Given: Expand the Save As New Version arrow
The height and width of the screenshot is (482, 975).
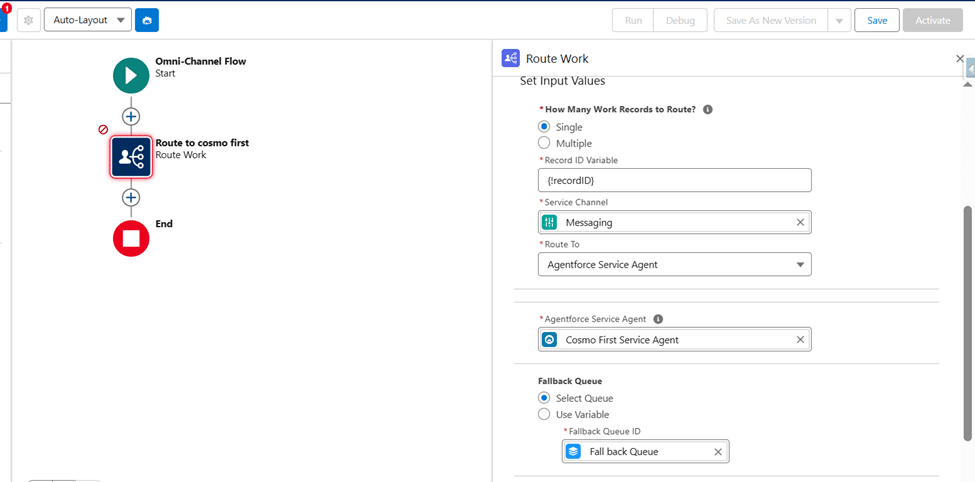Looking at the screenshot, I should (839, 20).
